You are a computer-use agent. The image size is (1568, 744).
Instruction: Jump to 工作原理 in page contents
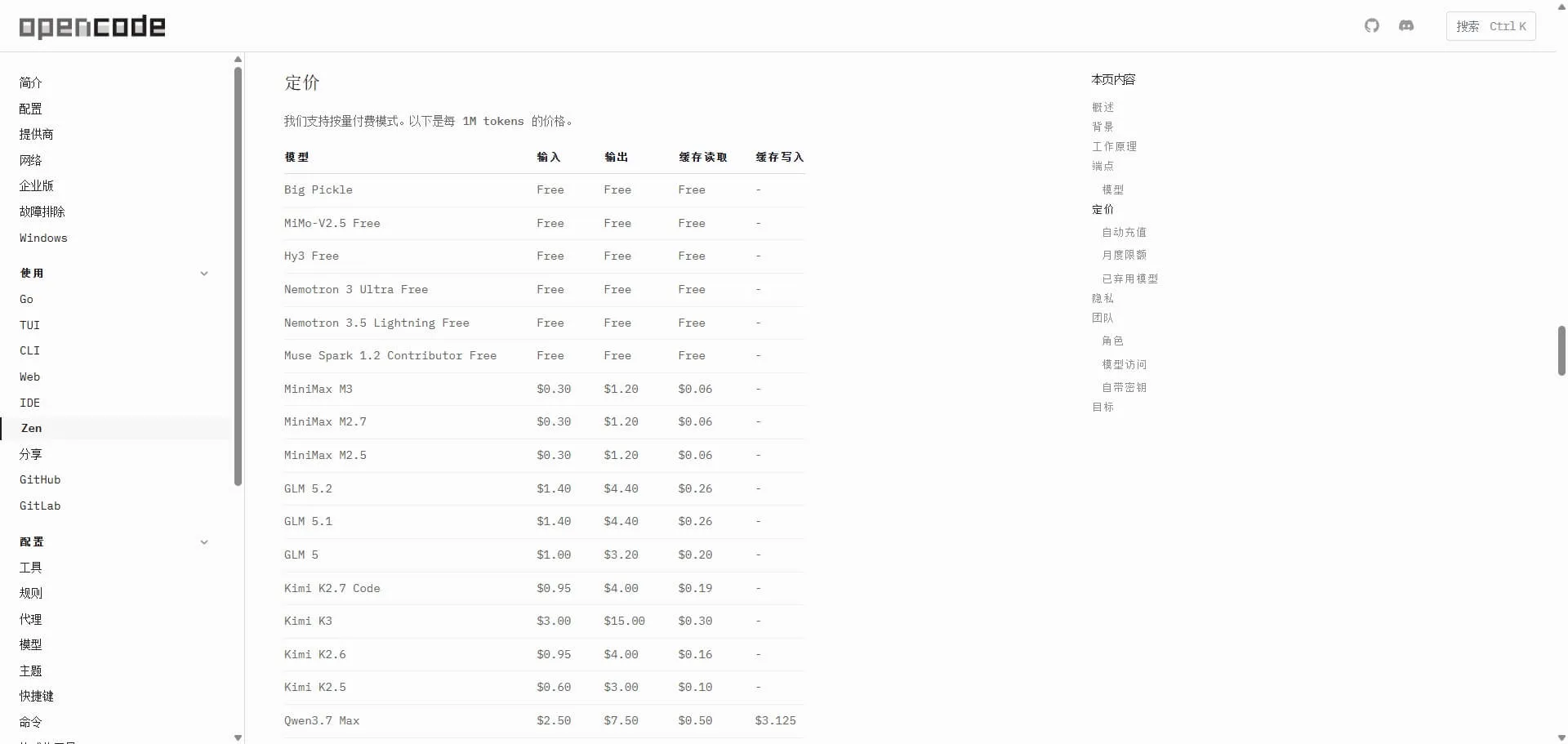click(x=1114, y=146)
